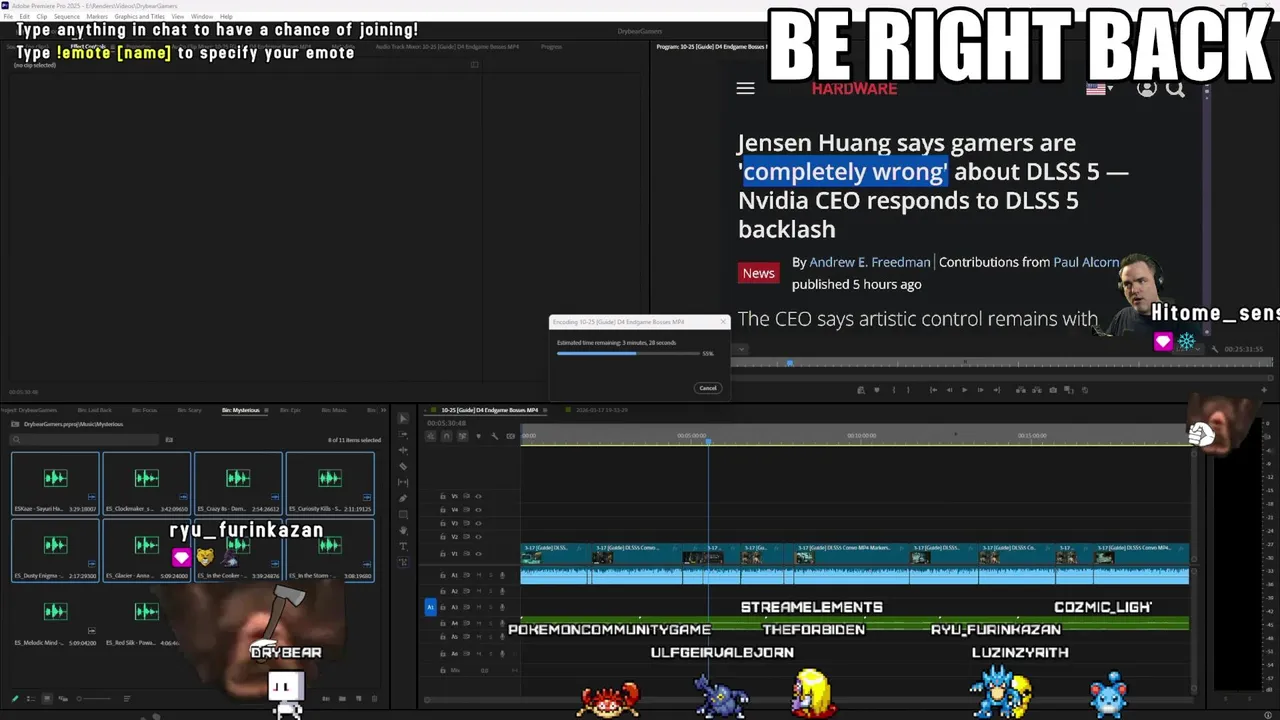1280x720 pixels.
Task: Open the File menu
Action: [8, 17]
